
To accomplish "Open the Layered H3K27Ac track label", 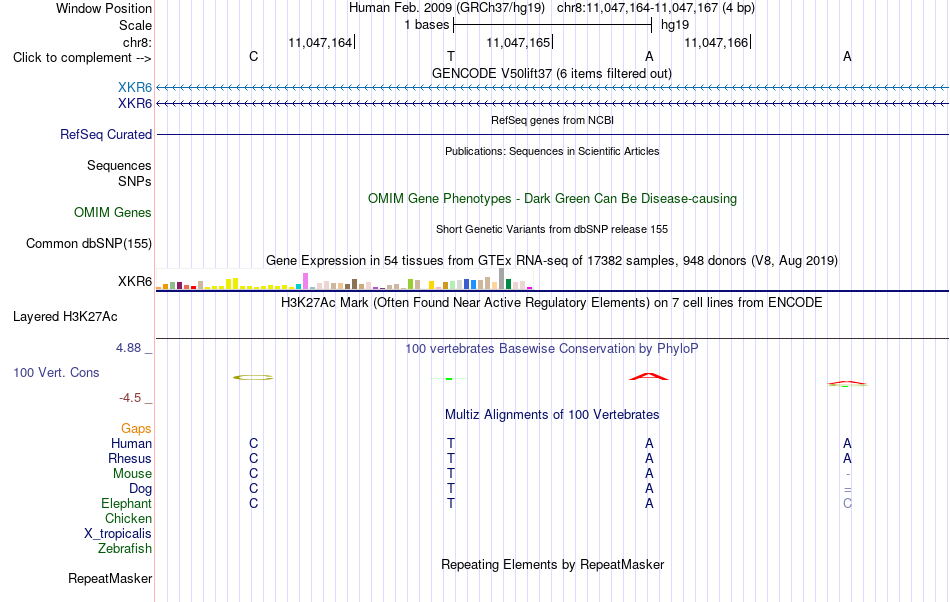I will click(x=65, y=317).
